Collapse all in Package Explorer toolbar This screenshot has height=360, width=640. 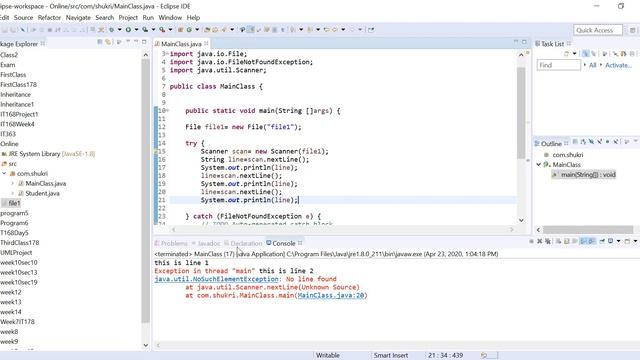tap(100, 42)
